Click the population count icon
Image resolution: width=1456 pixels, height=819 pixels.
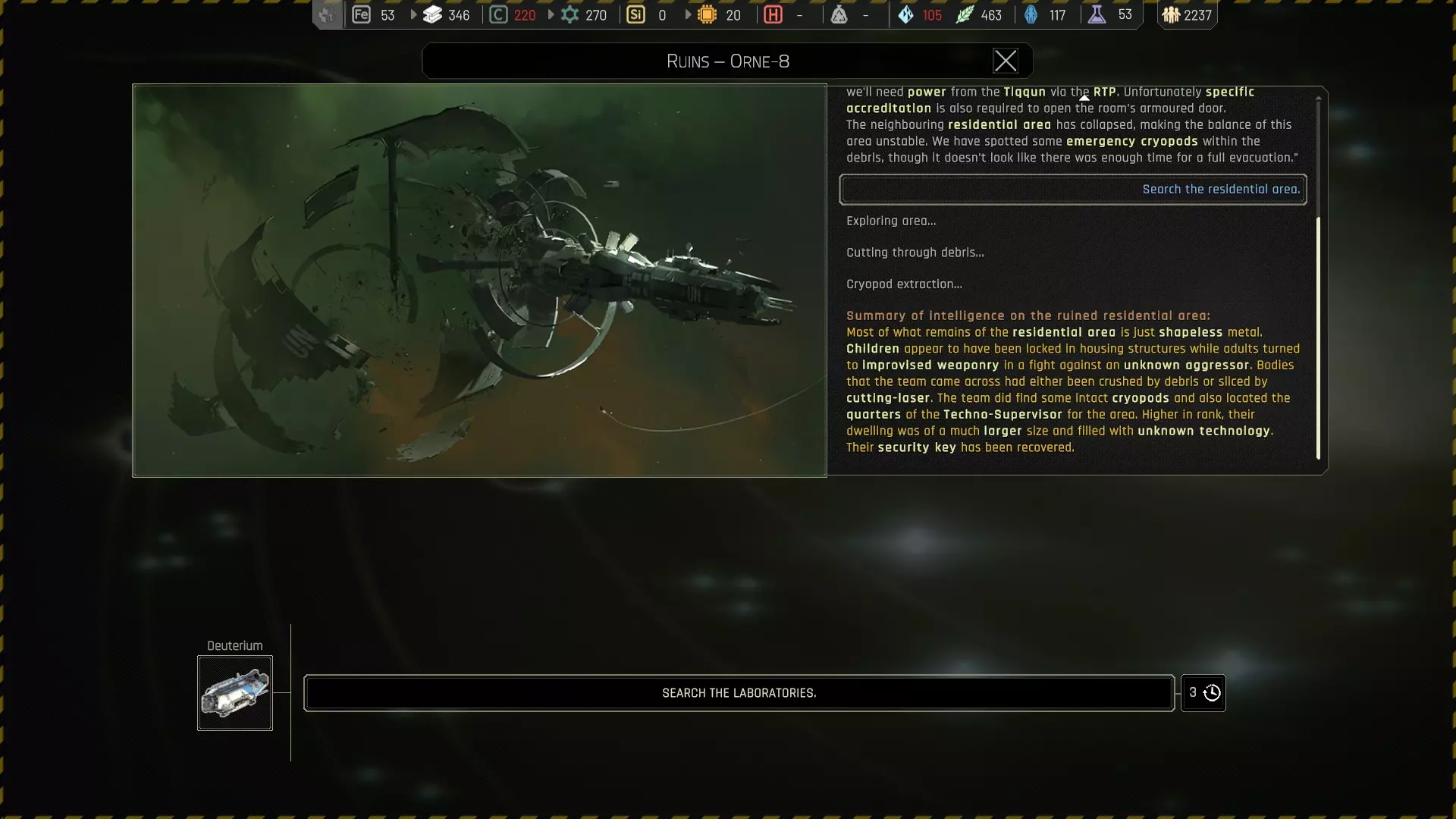pyautogui.click(x=1171, y=14)
